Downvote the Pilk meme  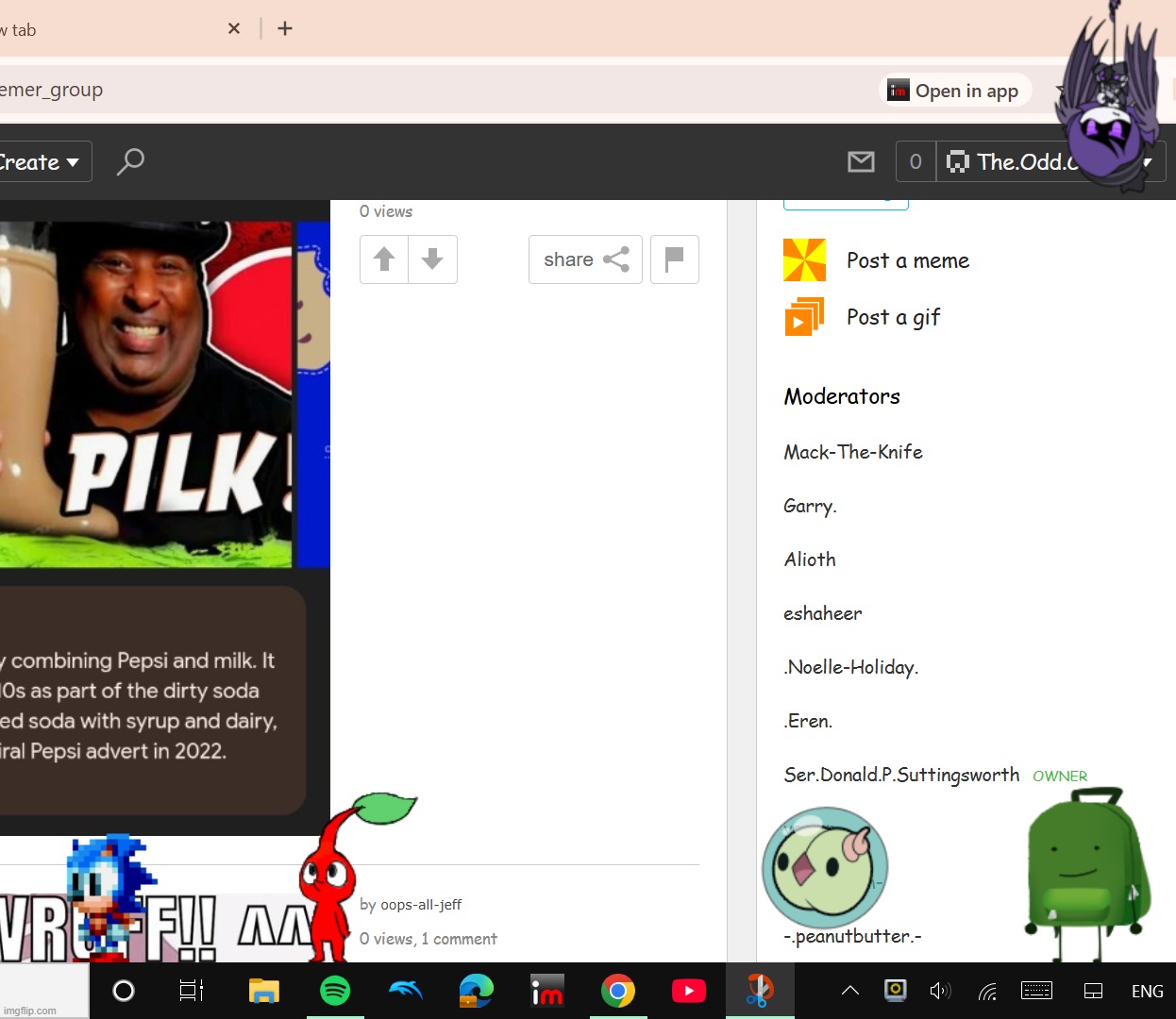click(x=432, y=259)
